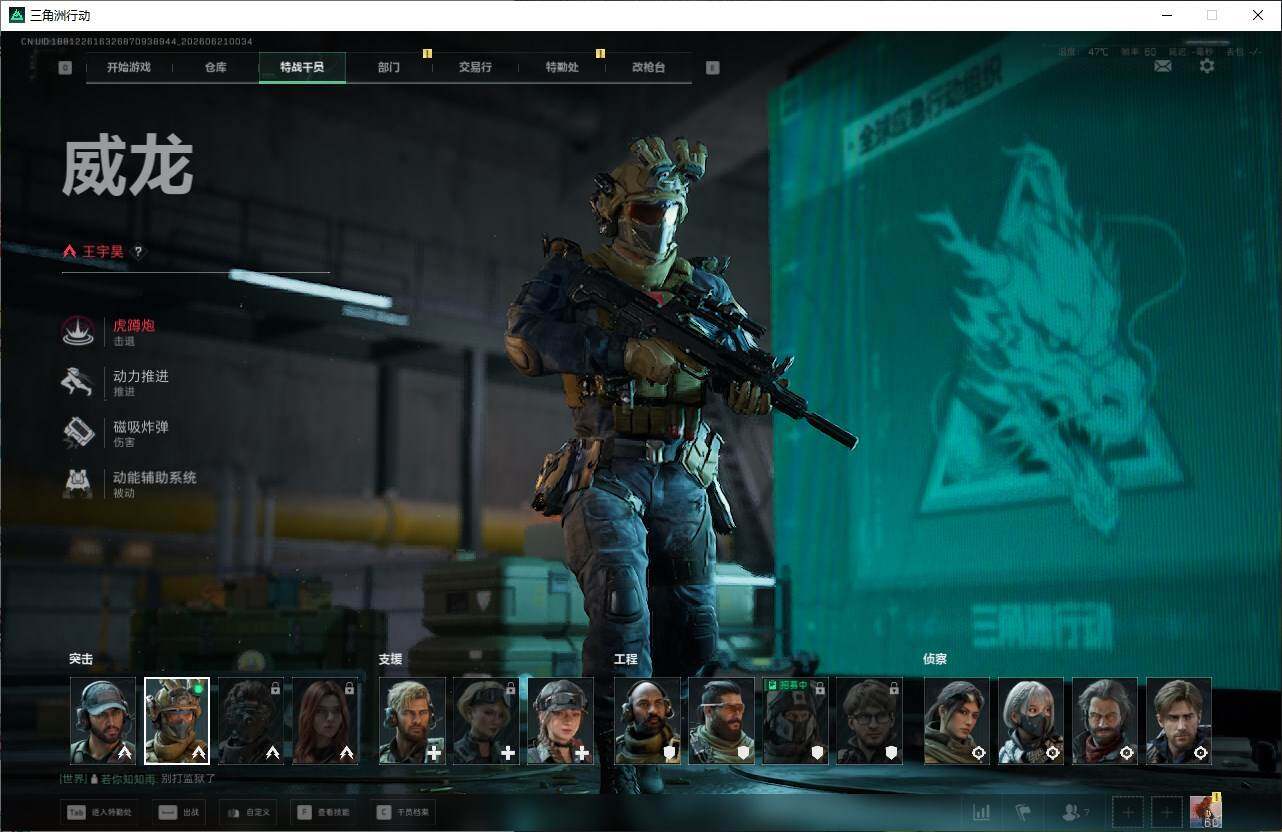Open the 特战干员 tab
The width and height of the screenshot is (1282, 832).
(302, 68)
